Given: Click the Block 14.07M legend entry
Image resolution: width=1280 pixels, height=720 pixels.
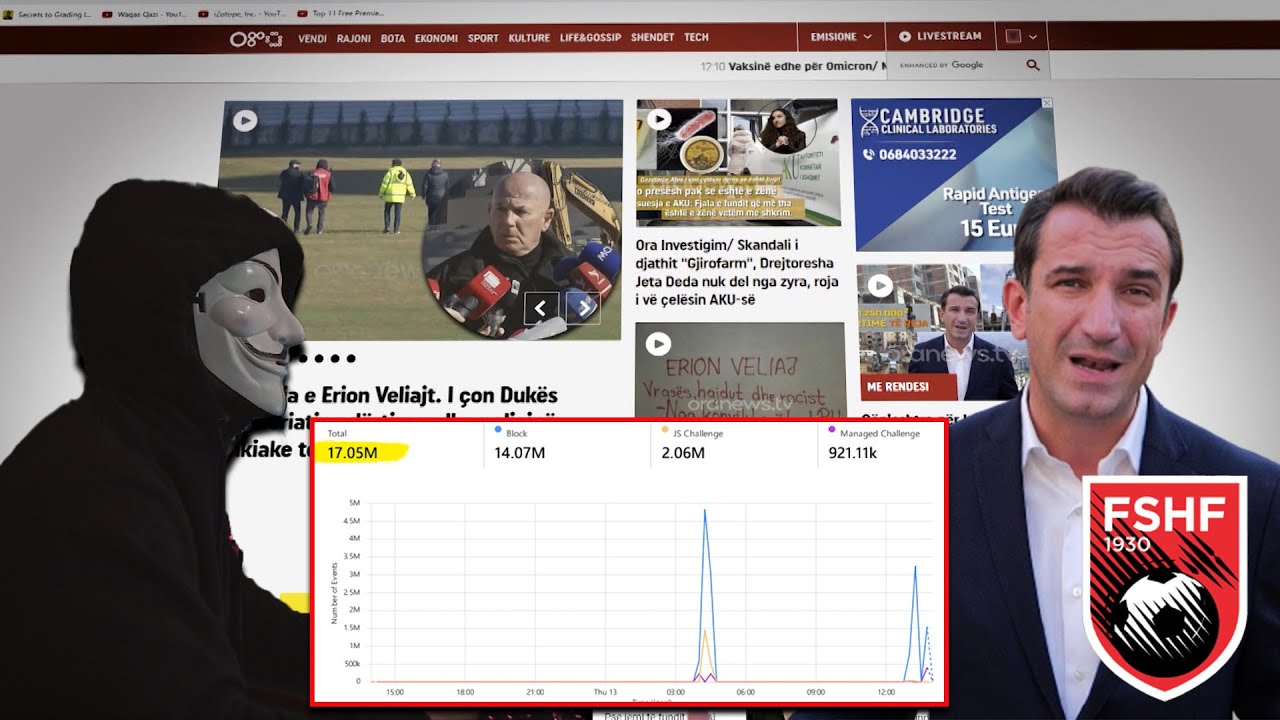Looking at the screenshot, I should 520,444.
